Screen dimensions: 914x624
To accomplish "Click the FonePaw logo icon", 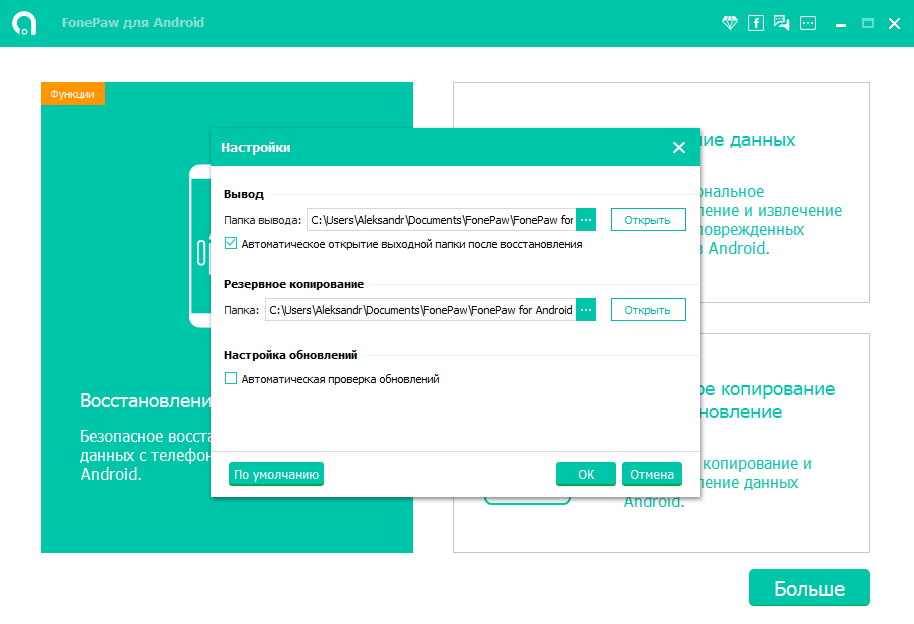I will click(24, 23).
